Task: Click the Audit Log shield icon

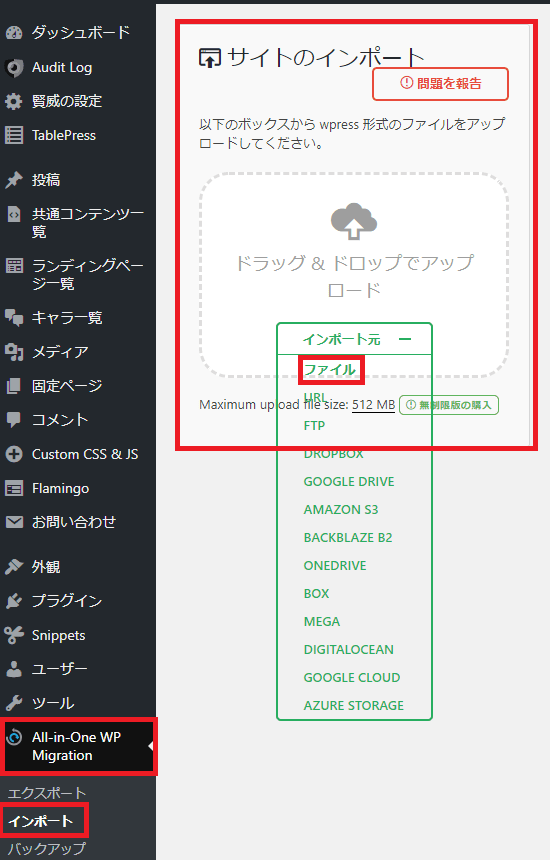Action: 14,67
